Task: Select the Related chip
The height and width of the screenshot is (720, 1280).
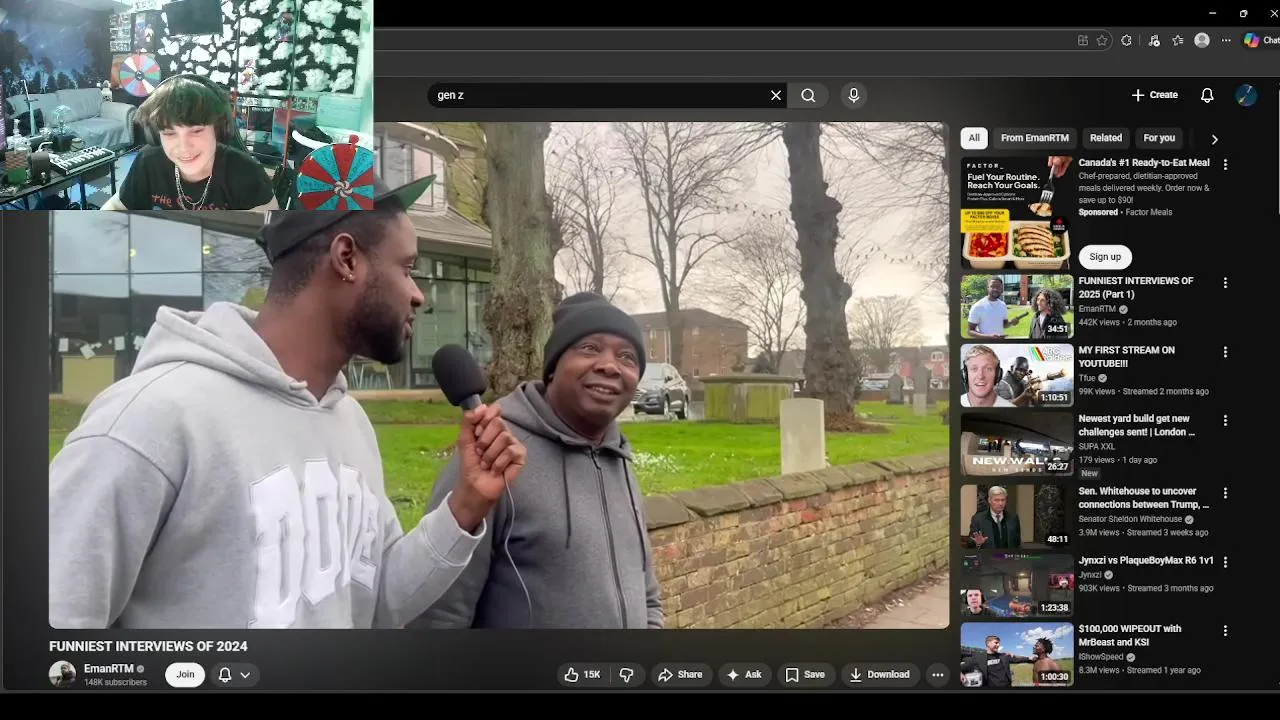Action: pyautogui.click(x=1105, y=138)
